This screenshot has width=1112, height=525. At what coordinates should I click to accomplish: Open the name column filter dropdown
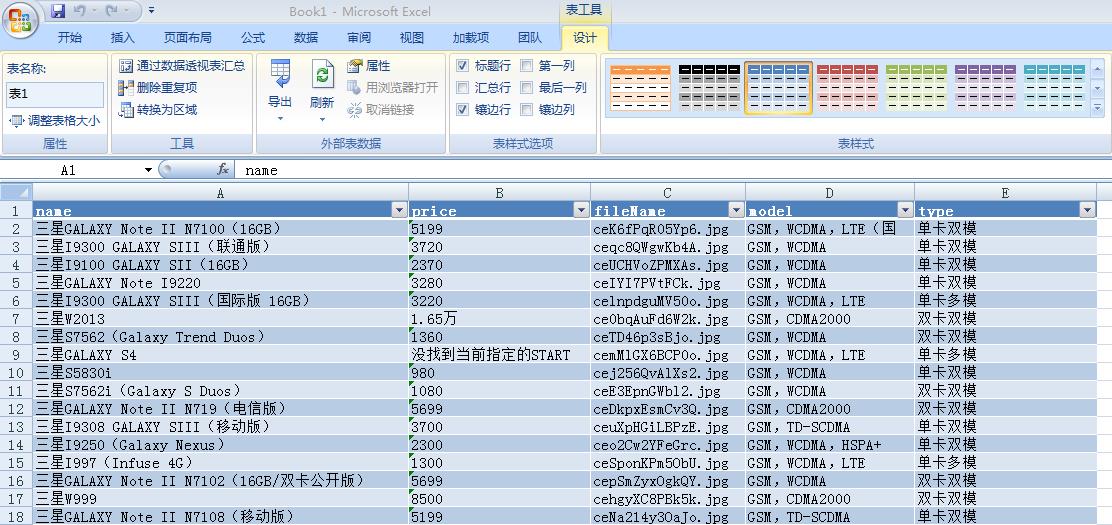tap(399, 210)
